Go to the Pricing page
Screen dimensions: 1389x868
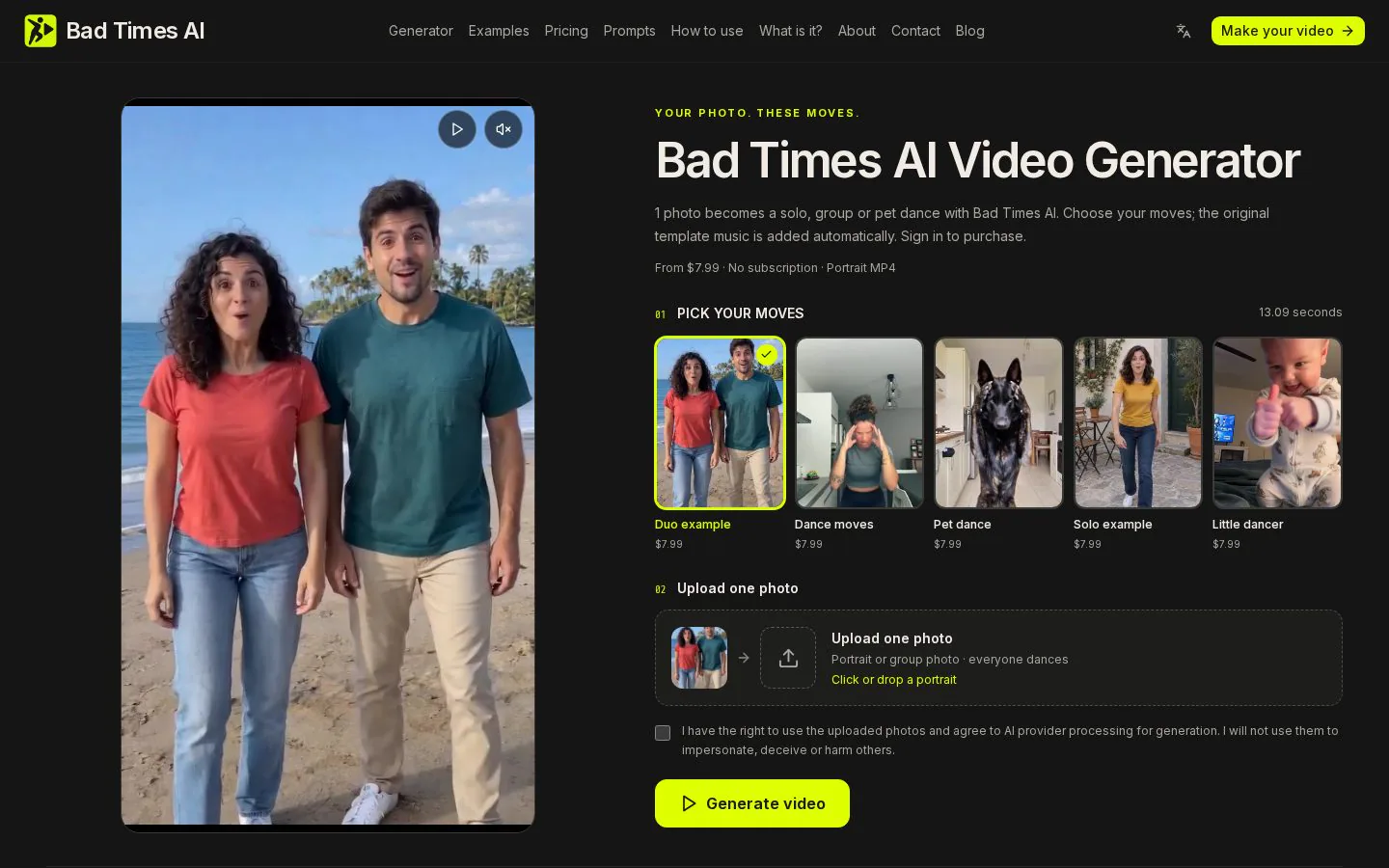click(566, 31)
